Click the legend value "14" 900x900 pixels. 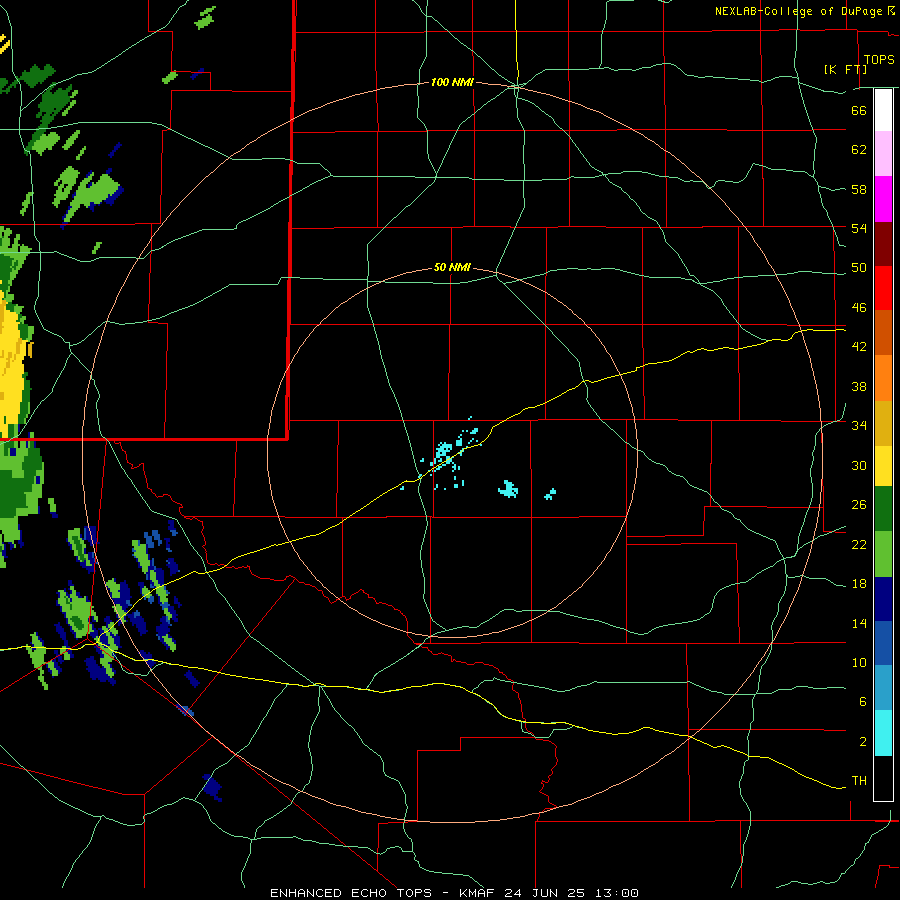[859, 623]
